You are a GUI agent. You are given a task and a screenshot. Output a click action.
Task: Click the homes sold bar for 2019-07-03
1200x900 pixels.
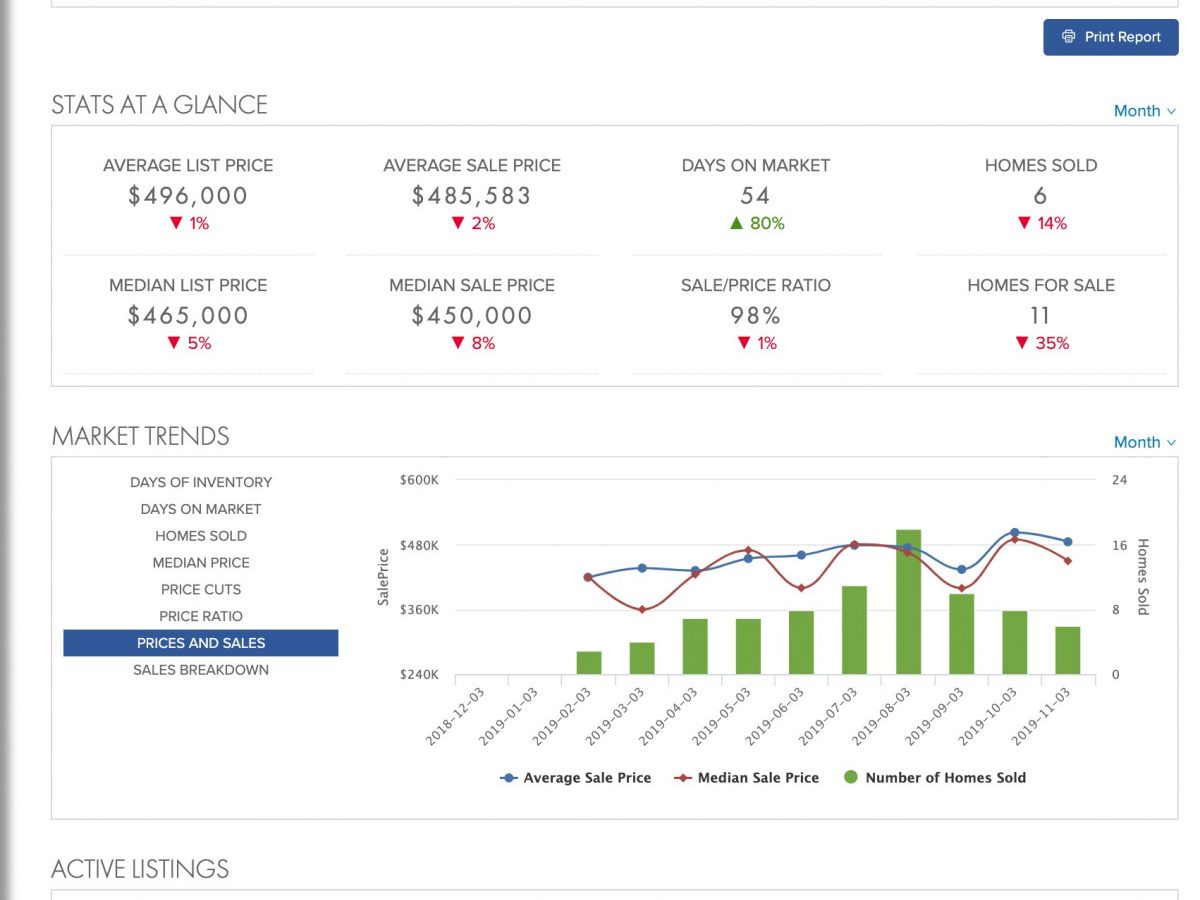click(x=854, y=630)
